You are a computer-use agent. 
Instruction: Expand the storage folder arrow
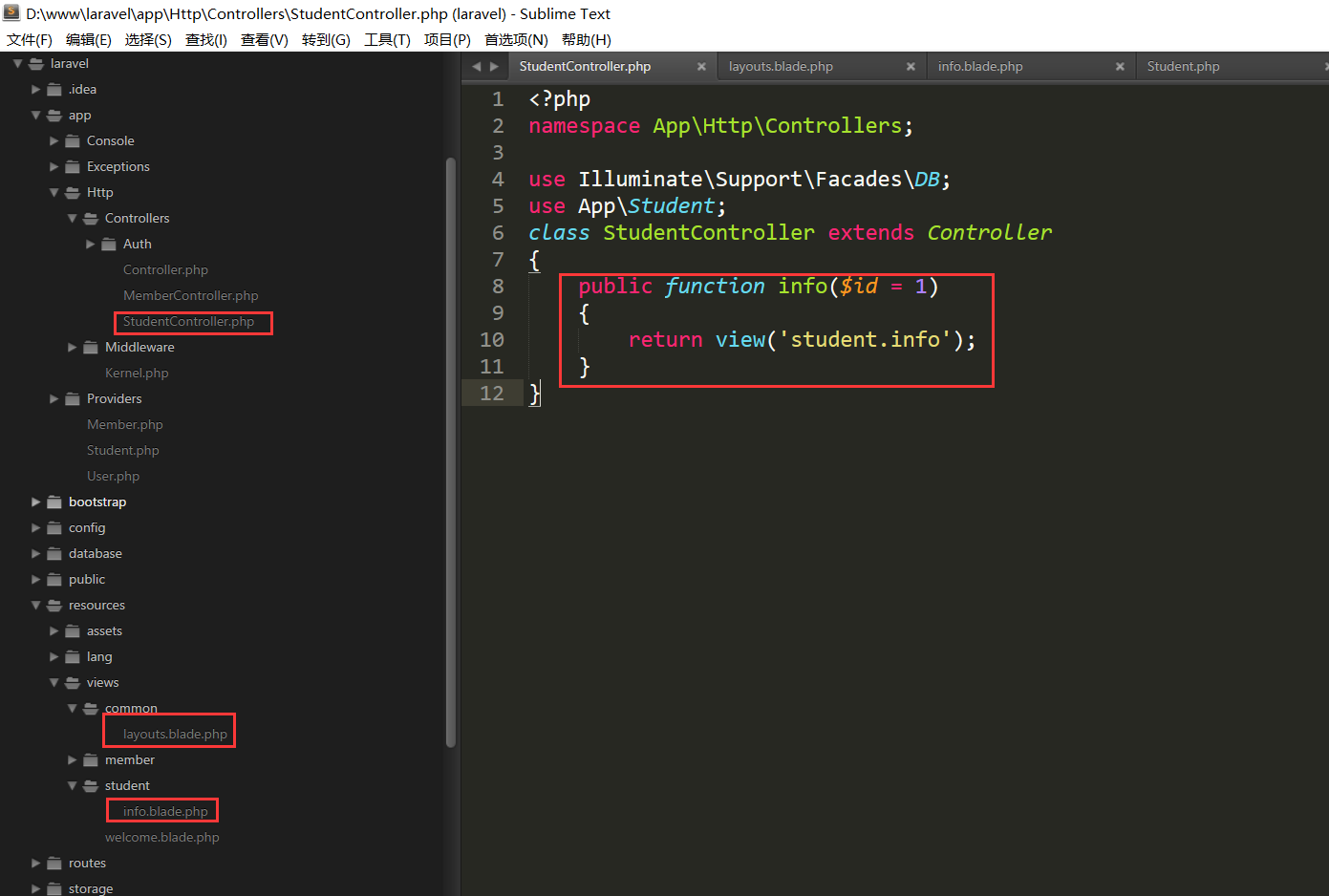tap(35, 888)
